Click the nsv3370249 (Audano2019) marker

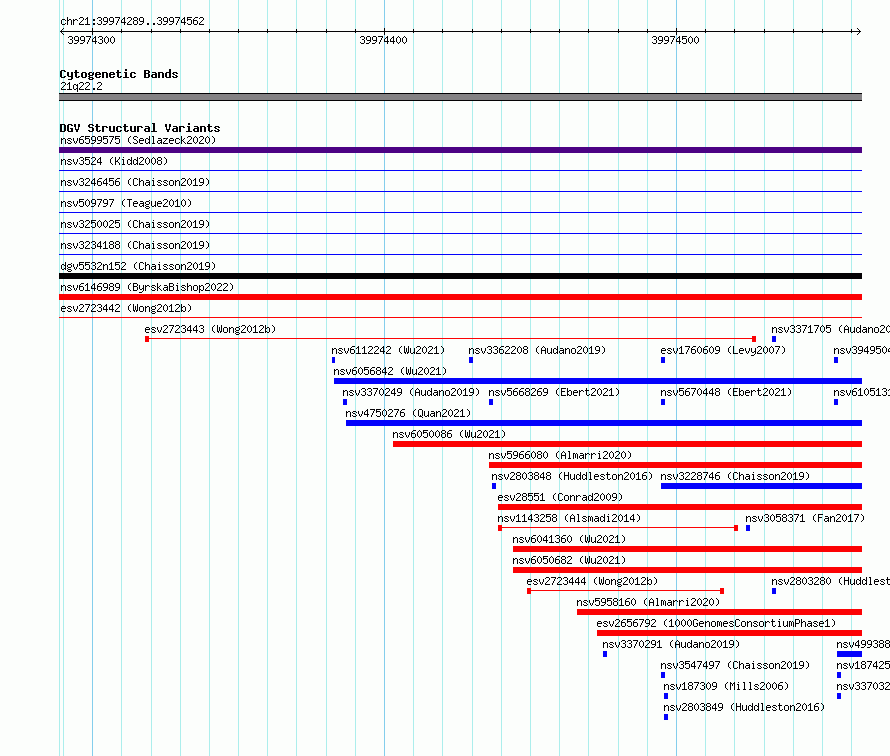[345, 402]
